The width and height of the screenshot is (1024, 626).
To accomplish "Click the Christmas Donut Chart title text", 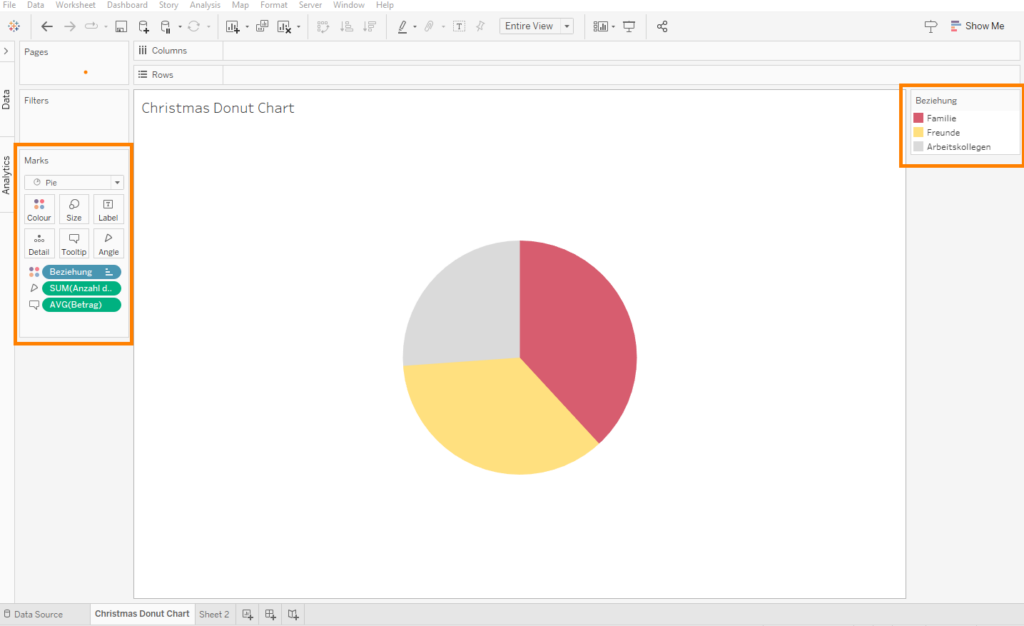I will [217, 108].
